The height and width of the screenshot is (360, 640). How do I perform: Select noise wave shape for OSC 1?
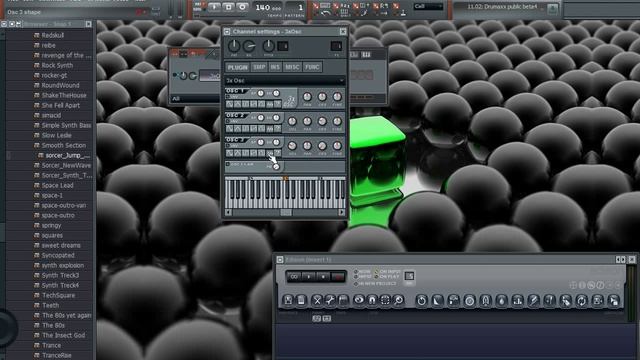(x=270, y=104)
